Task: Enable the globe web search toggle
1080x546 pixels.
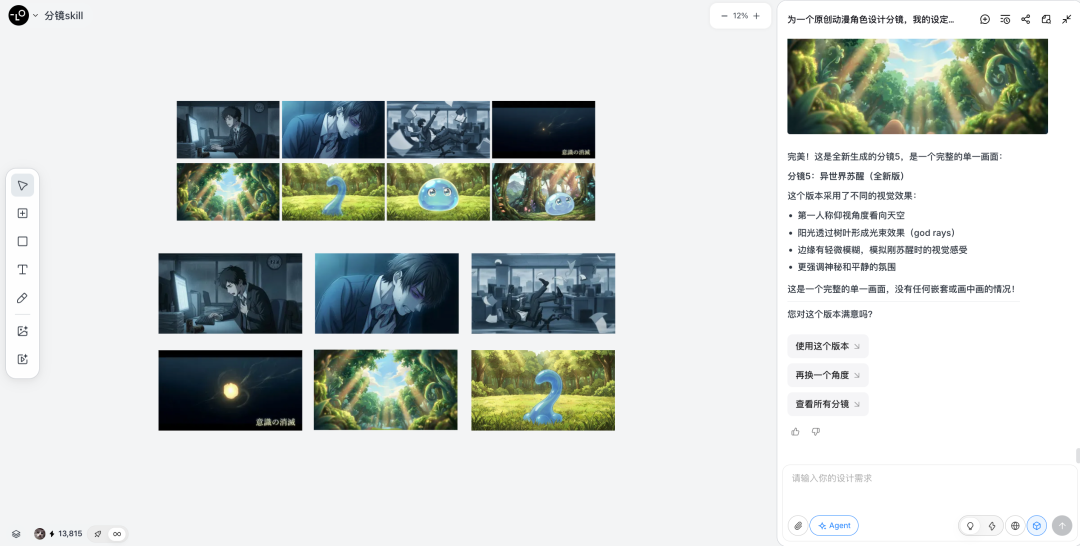Action: [x=1015, y=526]
